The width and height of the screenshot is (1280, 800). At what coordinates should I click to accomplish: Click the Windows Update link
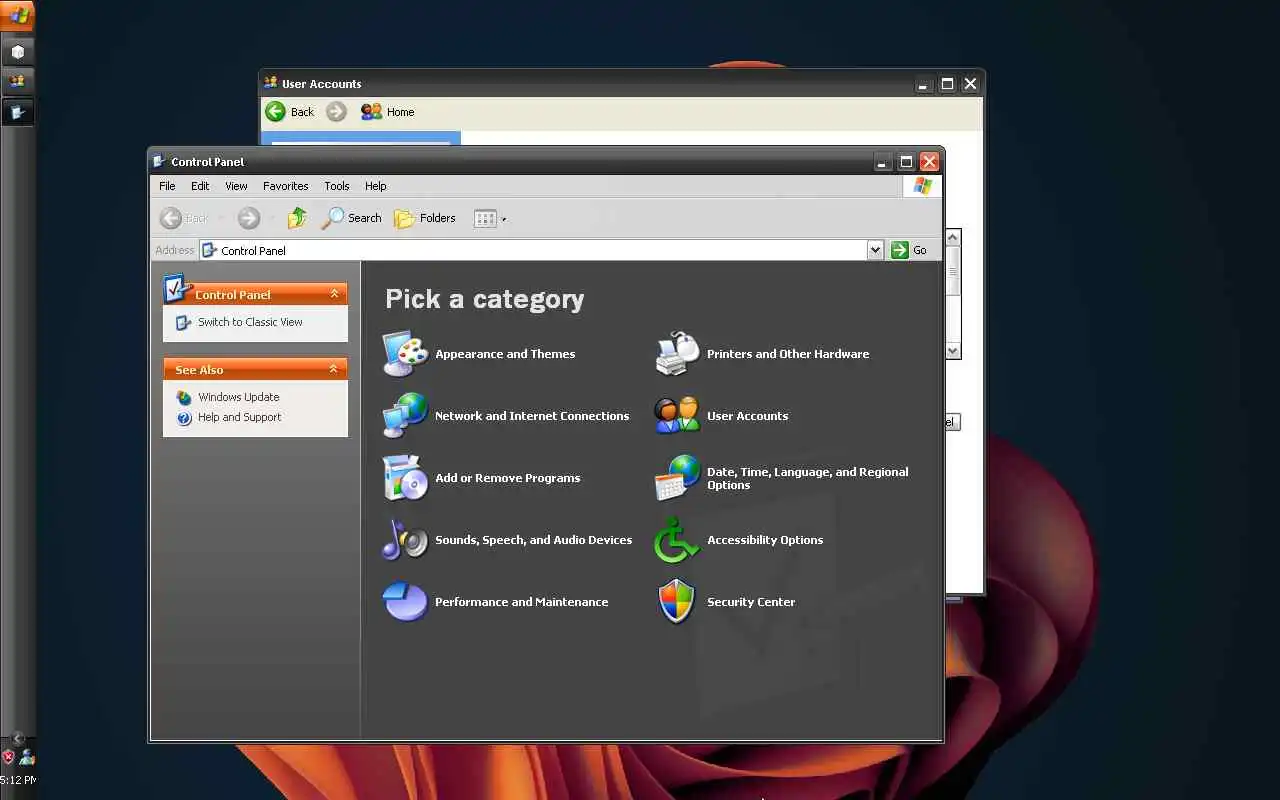[x=238, y=397]
